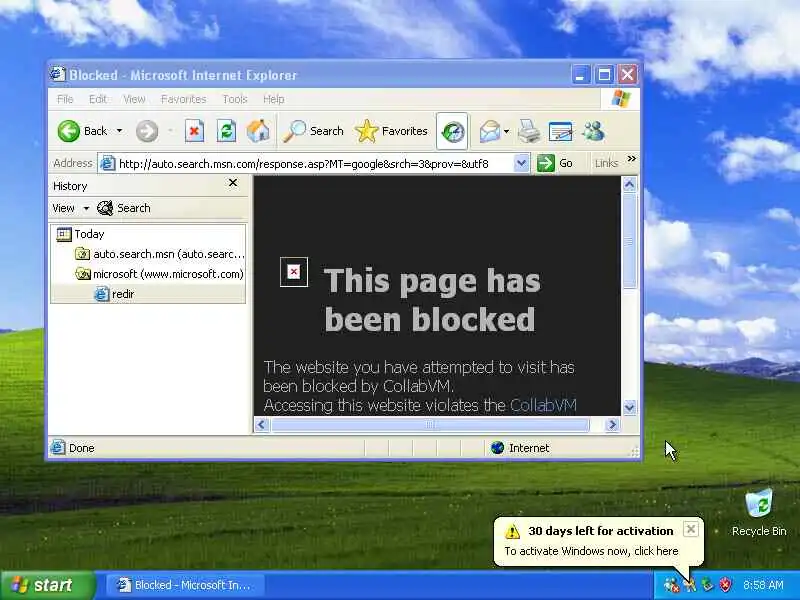Screen dimensions: 800x600
Task: Open the Edit menu
Action: 97,99
